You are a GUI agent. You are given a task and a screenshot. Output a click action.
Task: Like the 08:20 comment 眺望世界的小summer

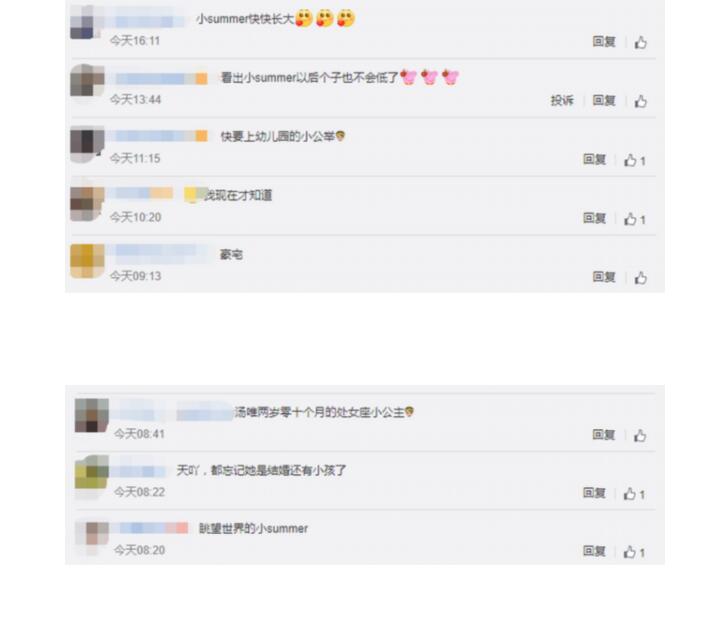634,552
